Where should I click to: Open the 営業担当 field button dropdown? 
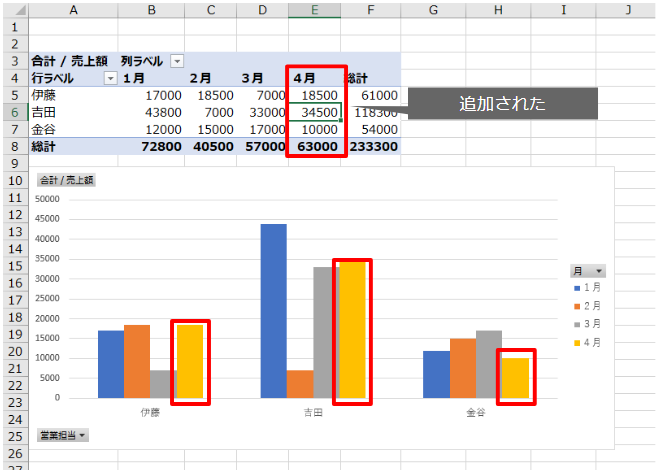pyautogui.click(x=63, y=435)
